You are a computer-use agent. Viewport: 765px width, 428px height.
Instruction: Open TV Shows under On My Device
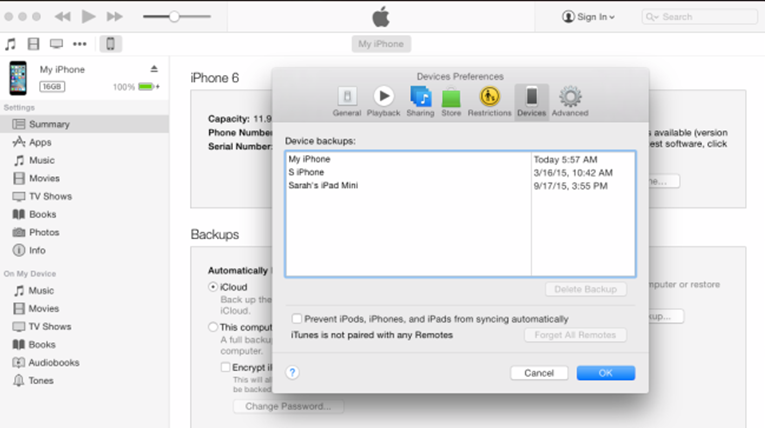[84, 326]
